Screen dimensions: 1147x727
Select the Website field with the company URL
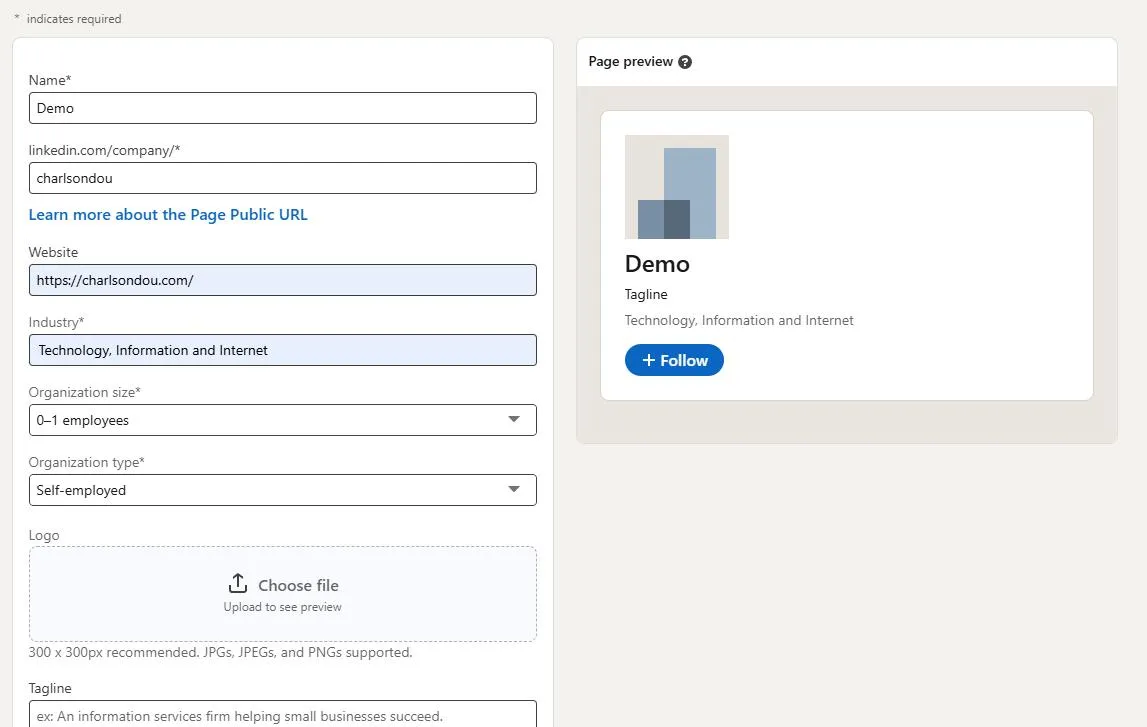(283, 280)
